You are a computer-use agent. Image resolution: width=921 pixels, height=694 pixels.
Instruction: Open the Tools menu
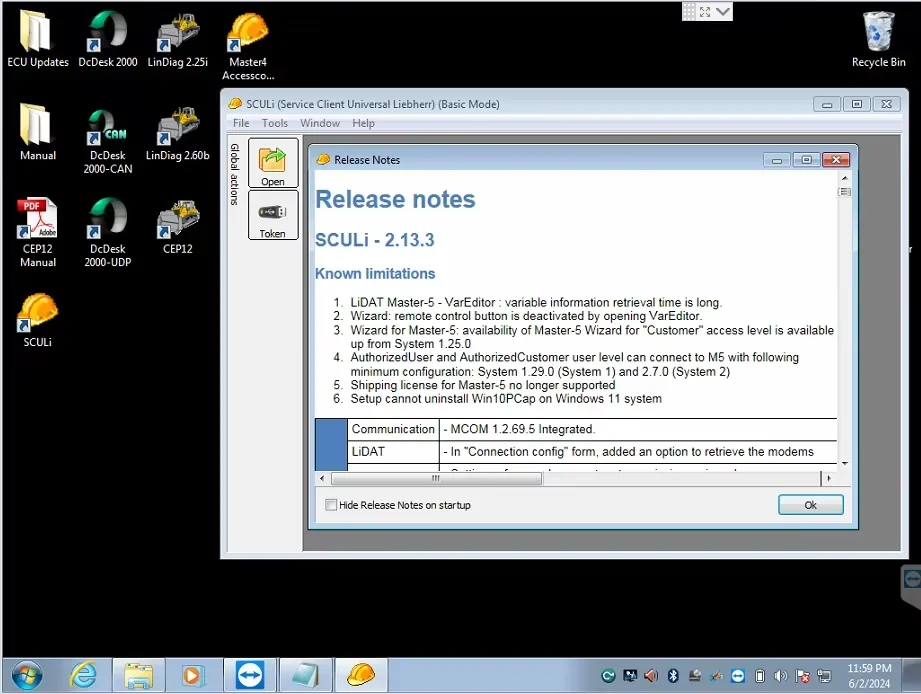pyautogui.click(x=274, y=123)
